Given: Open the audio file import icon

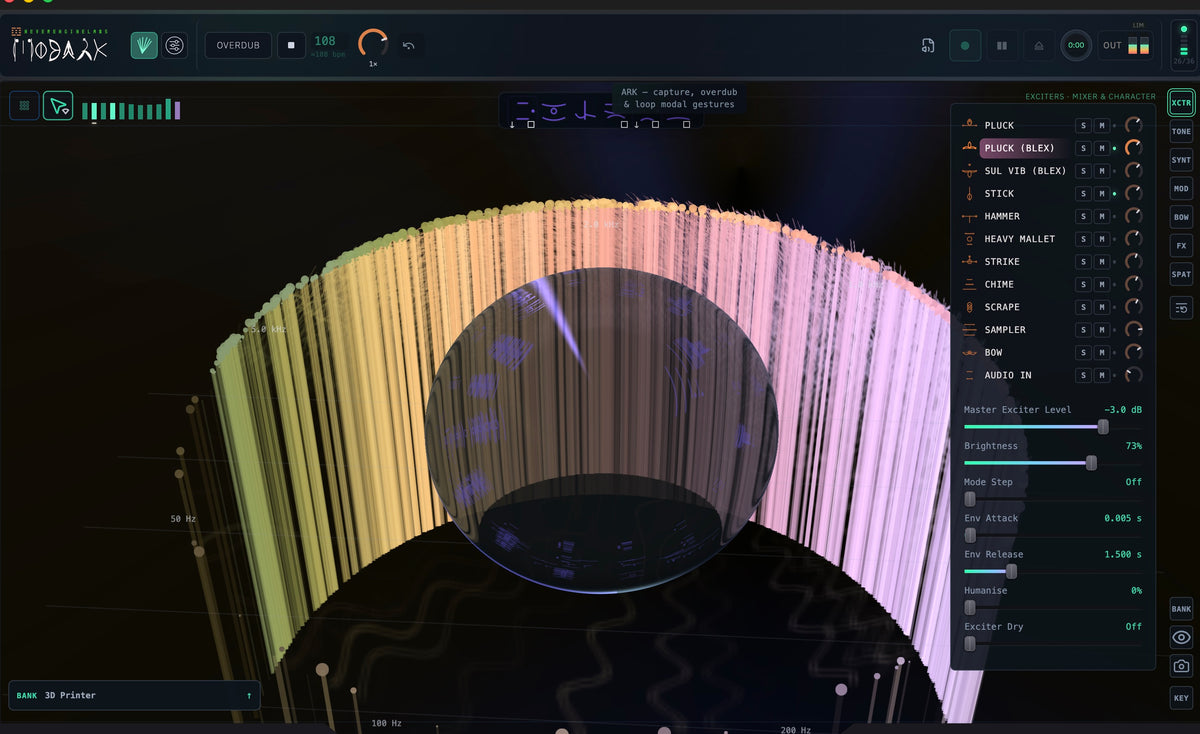Looking at the screenshot, I should 928,45.
